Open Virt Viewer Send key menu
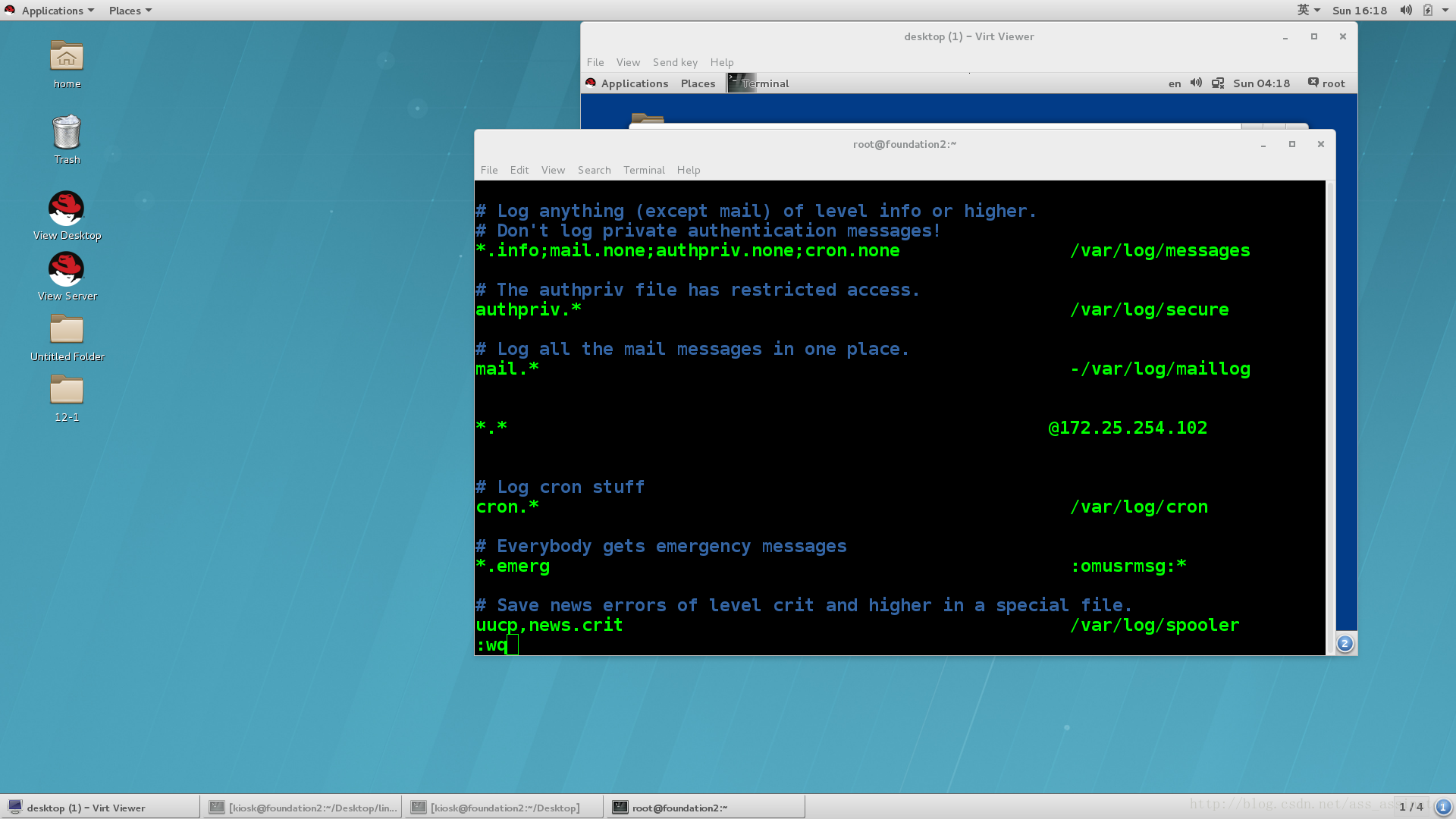This screenshot has width=1456, height=819. 675,62
